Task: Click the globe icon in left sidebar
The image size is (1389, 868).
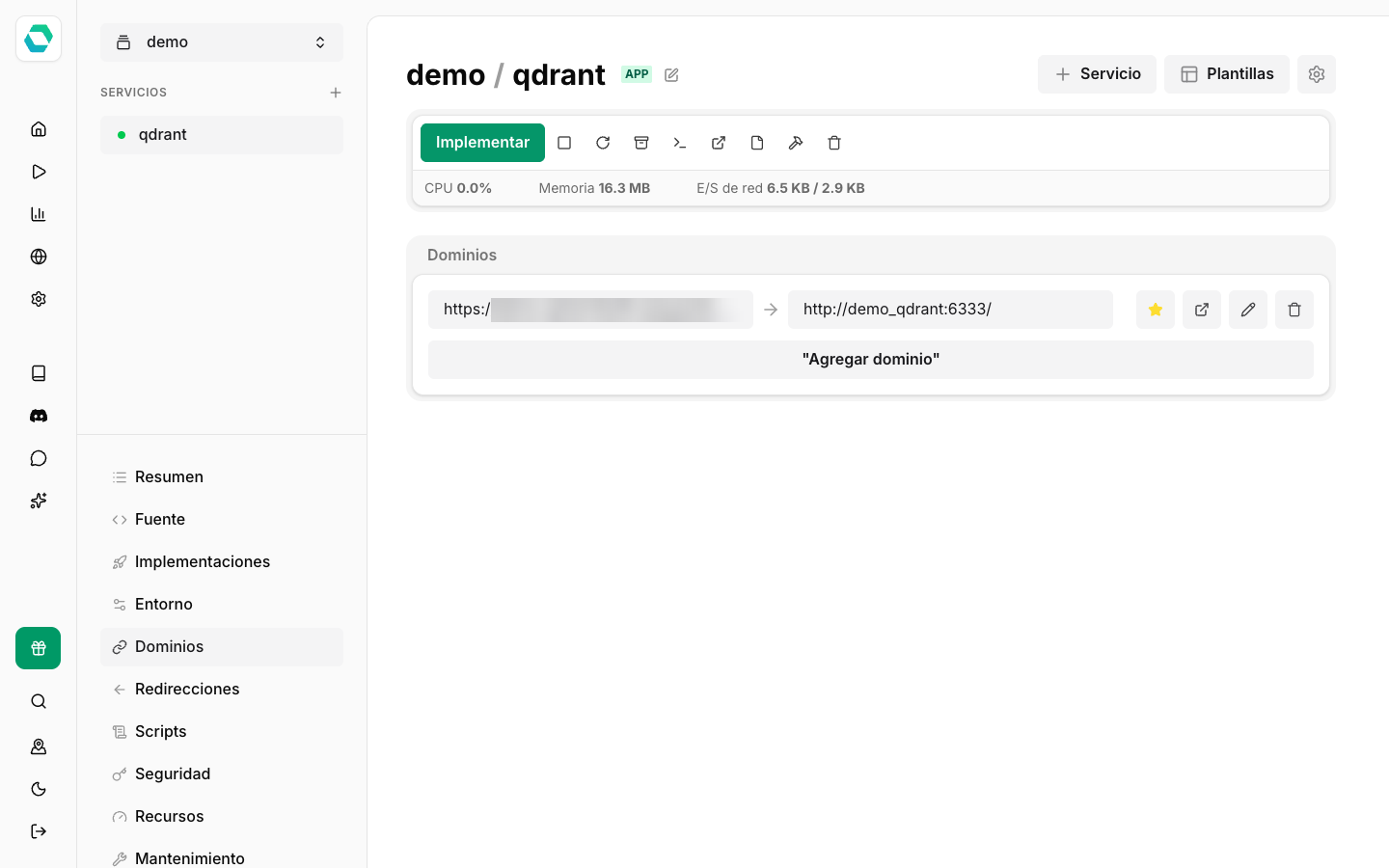Action: point(39,257)
